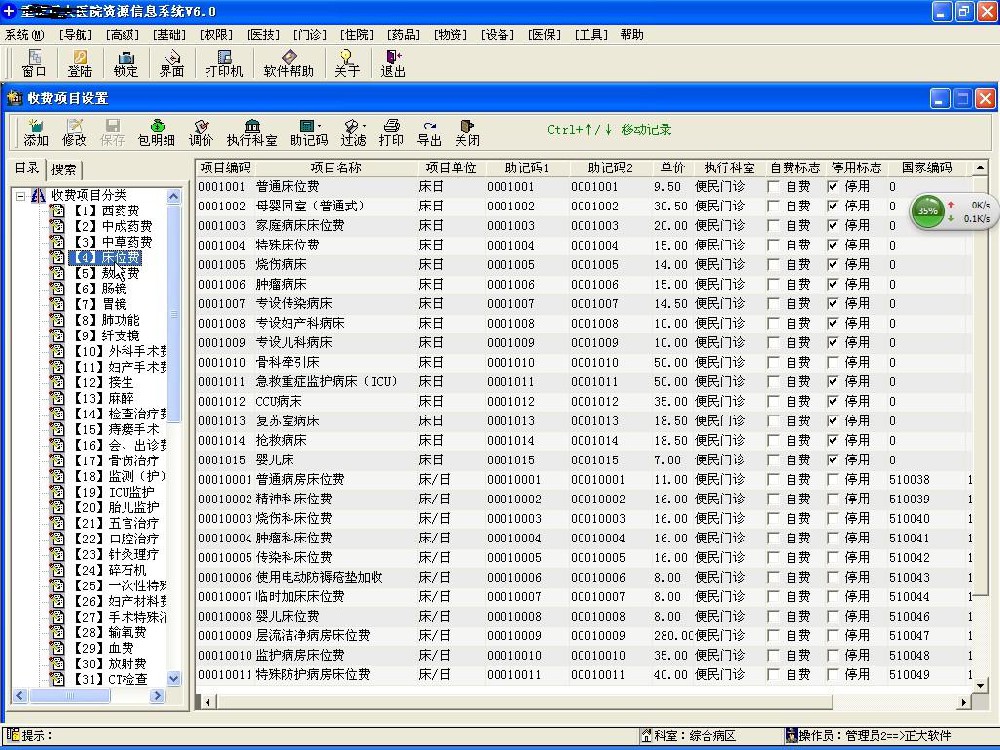Image resolution: width=1000 pixels, height=750 pixels.
Task: Click the system icon in title bar
Action: pos(9,11)
